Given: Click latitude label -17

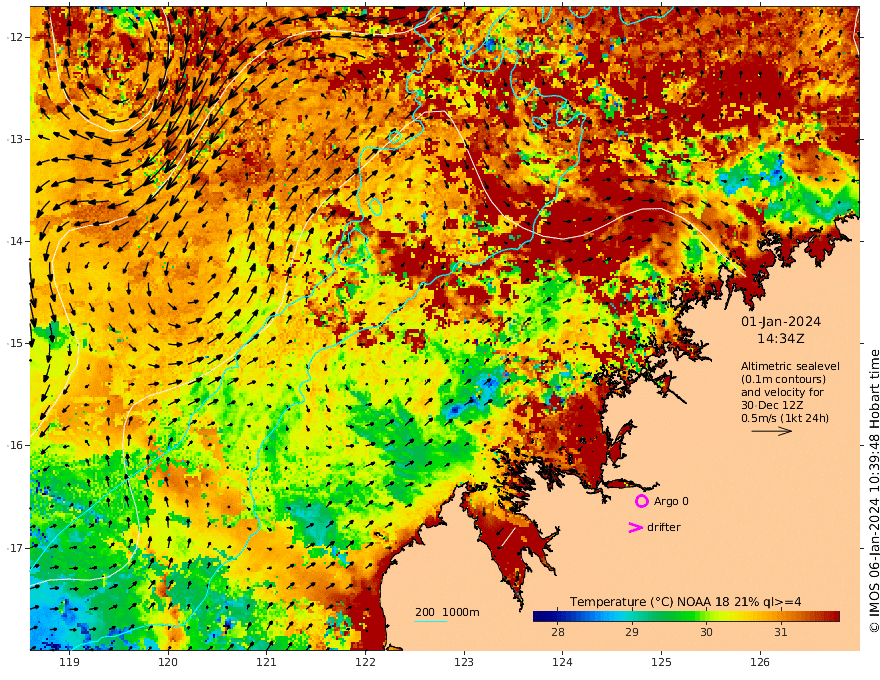Looking at the screenshot, I should click(16, 548).
